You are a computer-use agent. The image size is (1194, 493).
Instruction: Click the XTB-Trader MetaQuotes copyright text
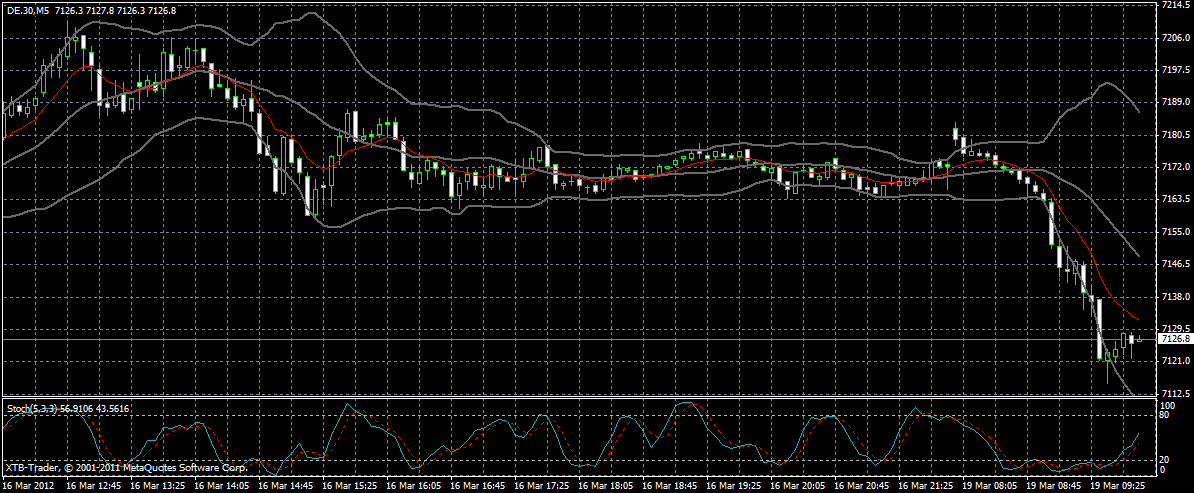click(x=125, y=466)
